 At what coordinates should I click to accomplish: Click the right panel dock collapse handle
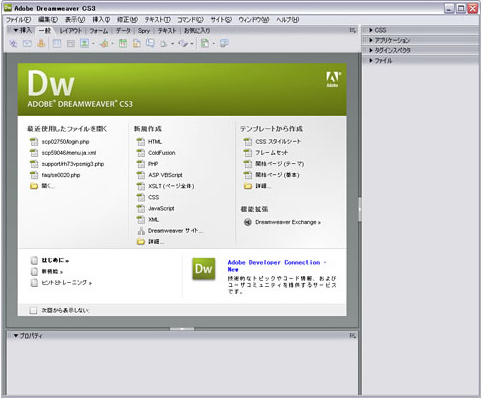click(x=360, y=209)
